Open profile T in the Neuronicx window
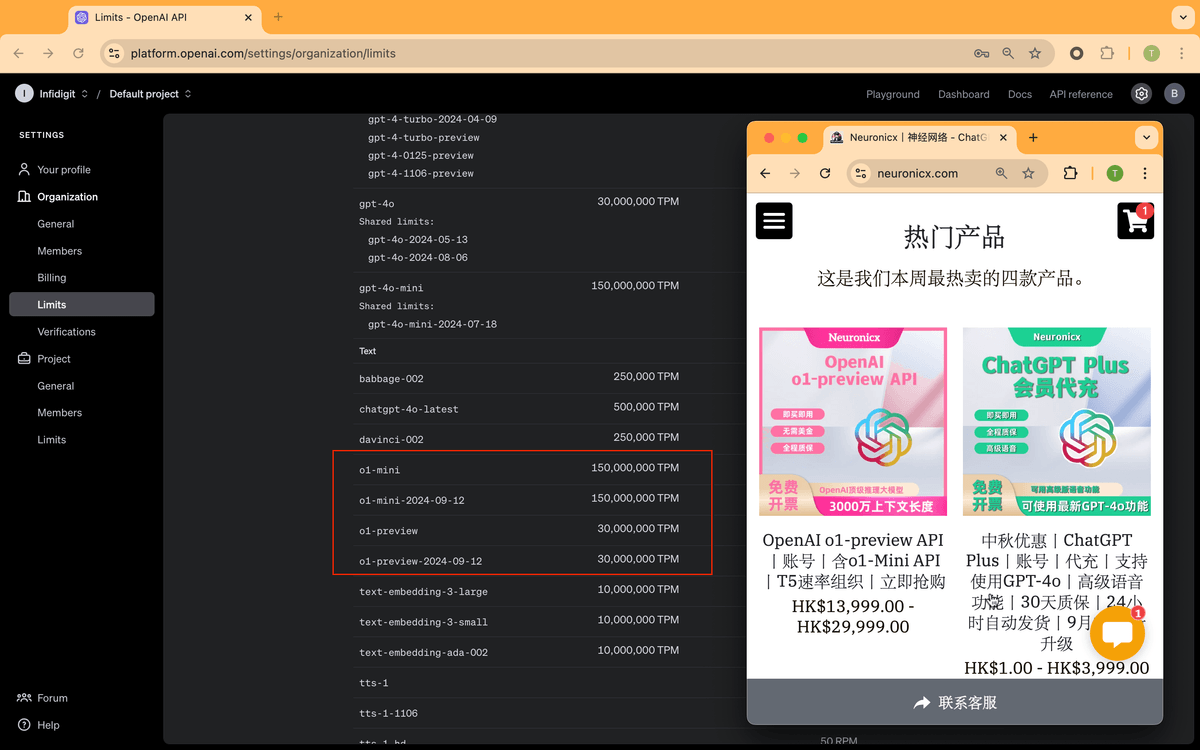1200x750 pixels. coord(1115,173)
